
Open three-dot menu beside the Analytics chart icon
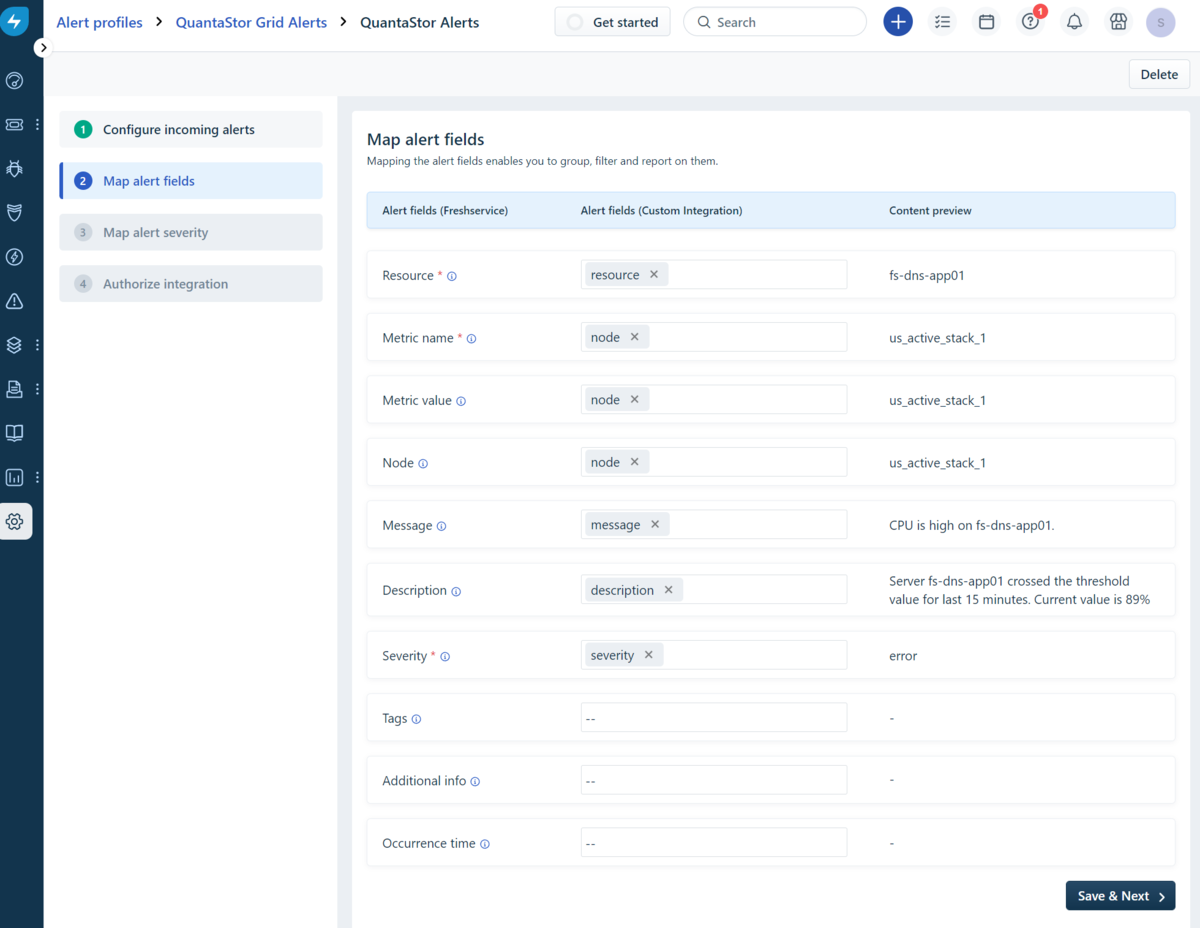[x=38, y=477]
